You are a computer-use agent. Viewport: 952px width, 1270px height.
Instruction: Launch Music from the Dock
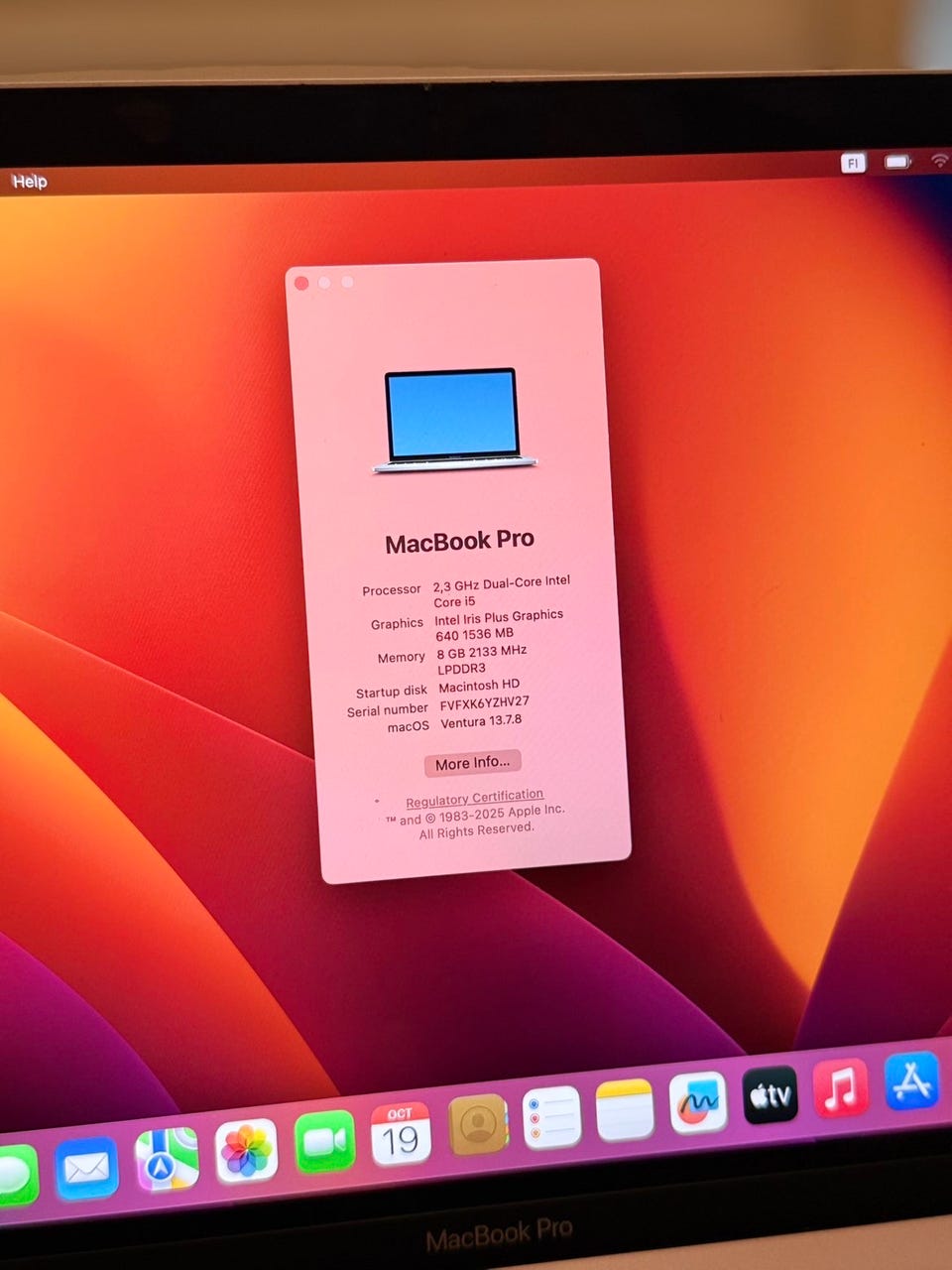tap(841, 1086)
